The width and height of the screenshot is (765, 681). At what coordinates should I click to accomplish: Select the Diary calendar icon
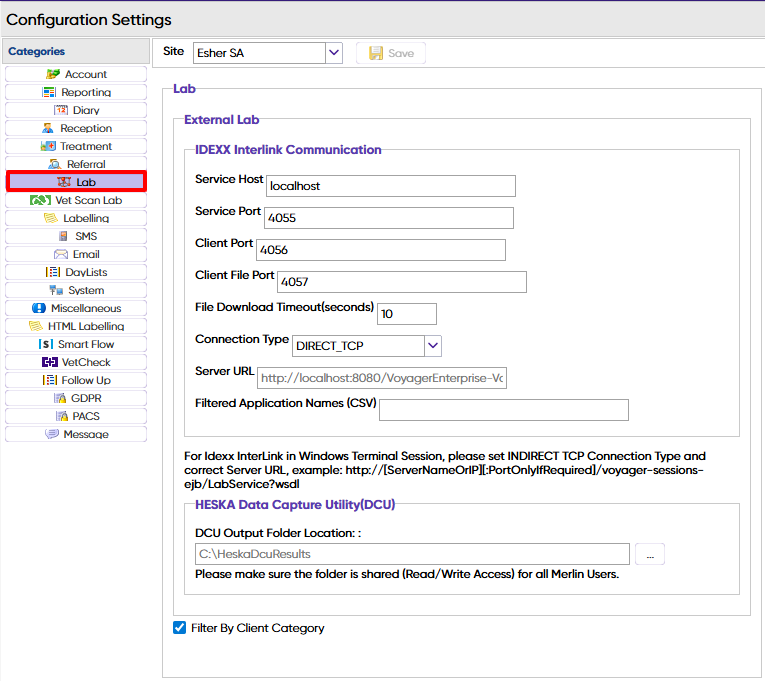coord(60,110)
